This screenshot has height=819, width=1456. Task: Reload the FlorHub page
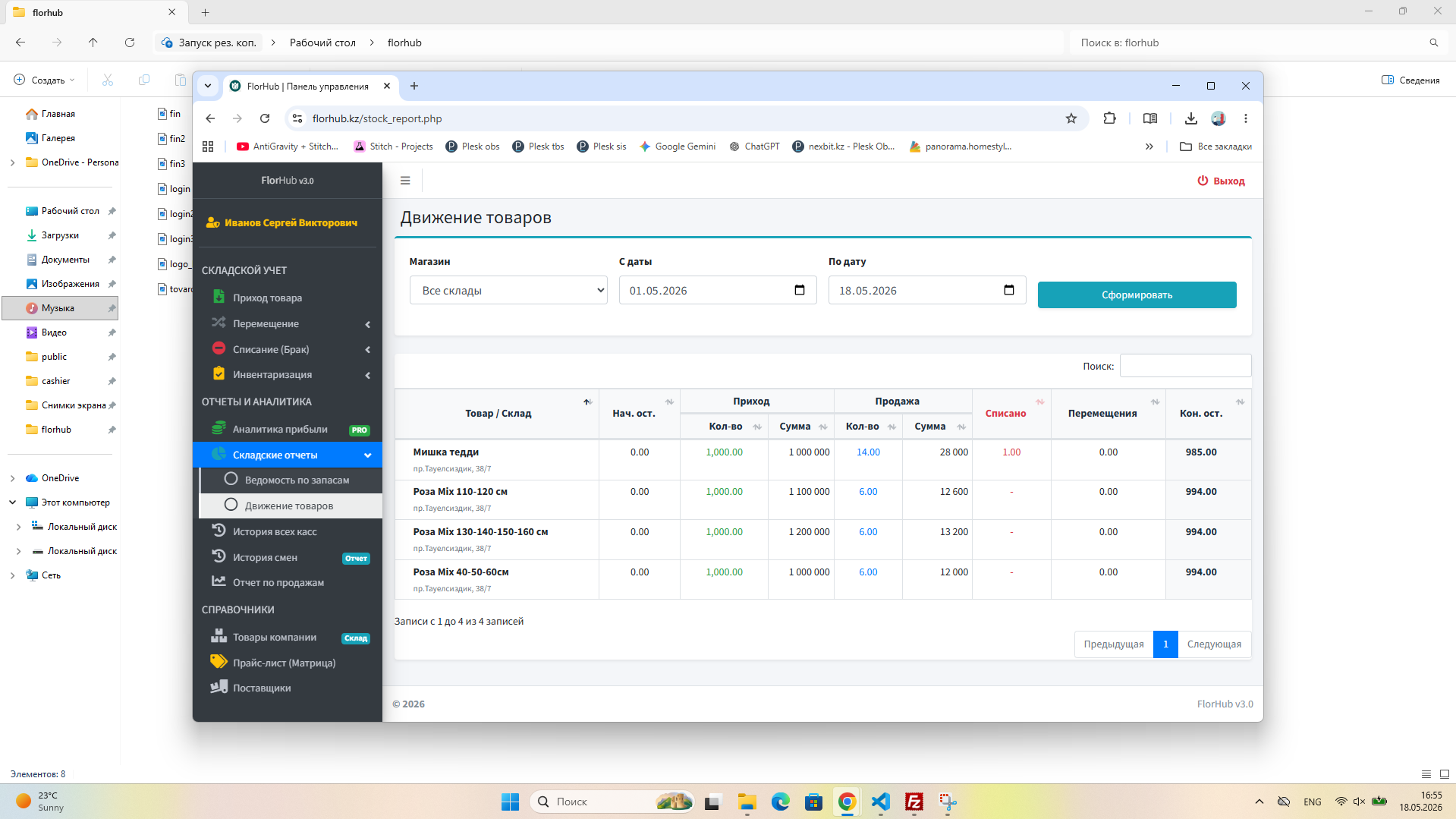[265, 118]
